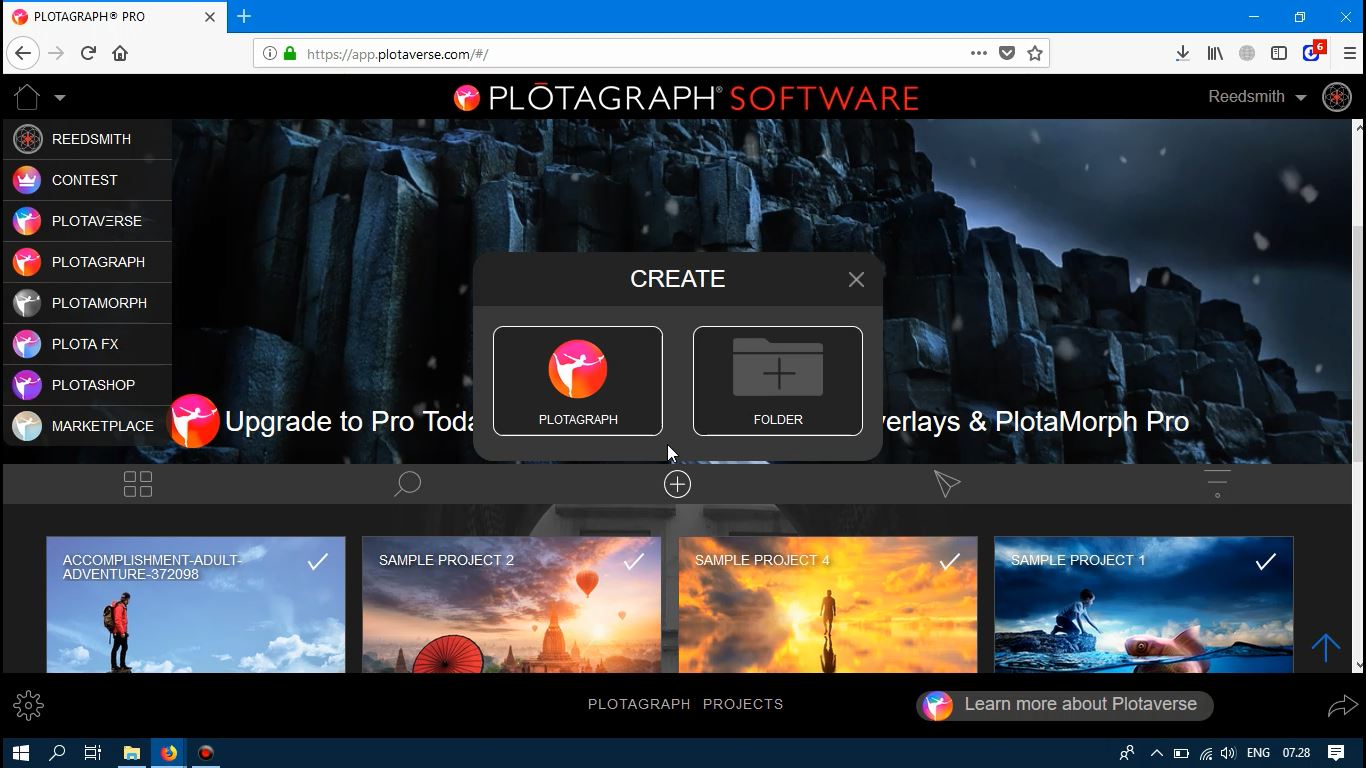1366x768 pixels.
Task: Click the Upgrade to Pro banner logo
Action: [193, 421]
